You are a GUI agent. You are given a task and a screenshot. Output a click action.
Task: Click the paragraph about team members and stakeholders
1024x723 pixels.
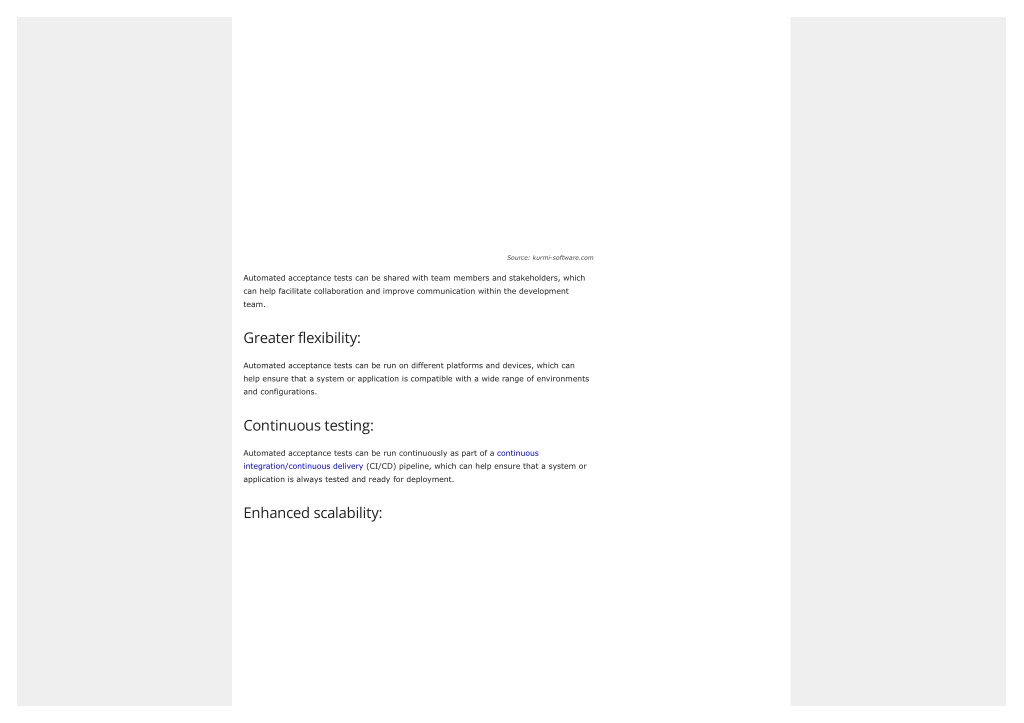point(415,291)
